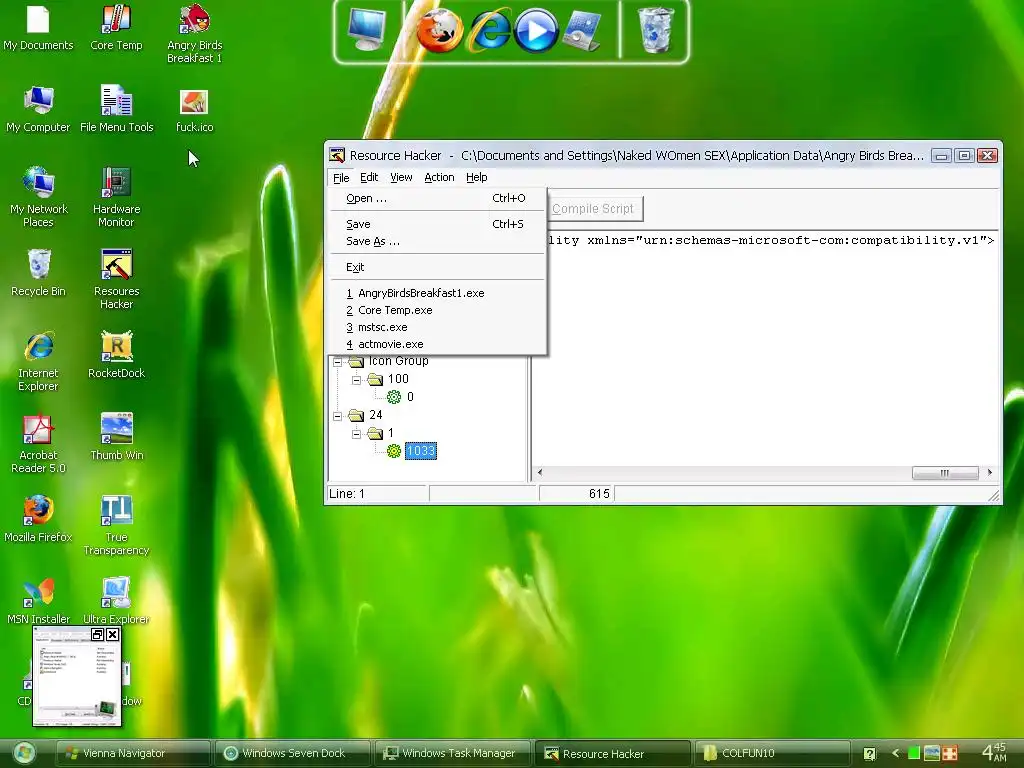
Task: Switch to Windows Seven Dock taskbar button
Action: 293,753
